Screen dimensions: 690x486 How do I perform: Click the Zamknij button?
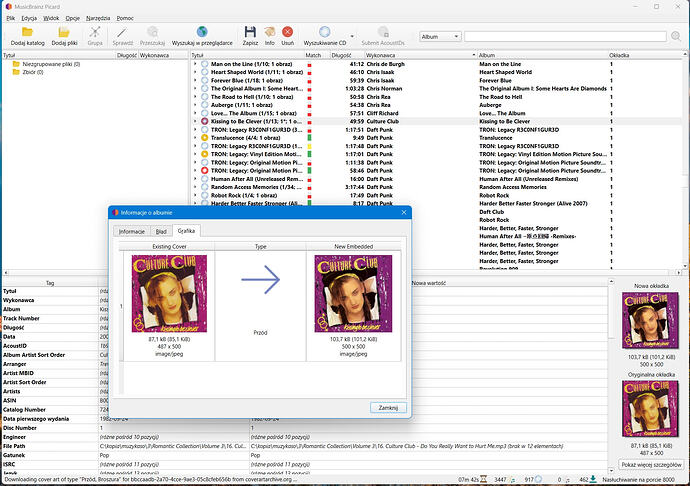[x=388, y=408]
